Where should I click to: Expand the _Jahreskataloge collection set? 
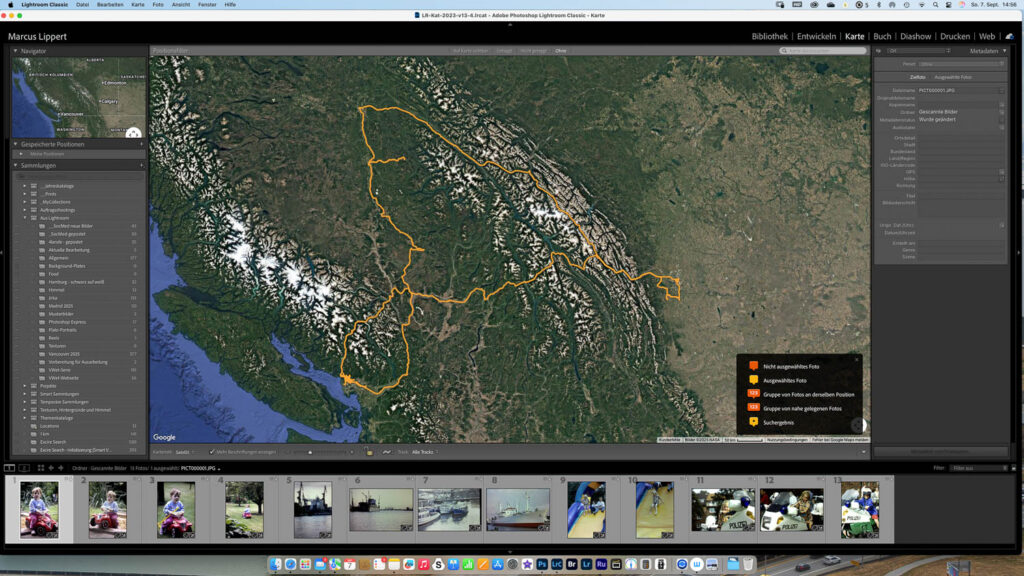coord(25,186)
